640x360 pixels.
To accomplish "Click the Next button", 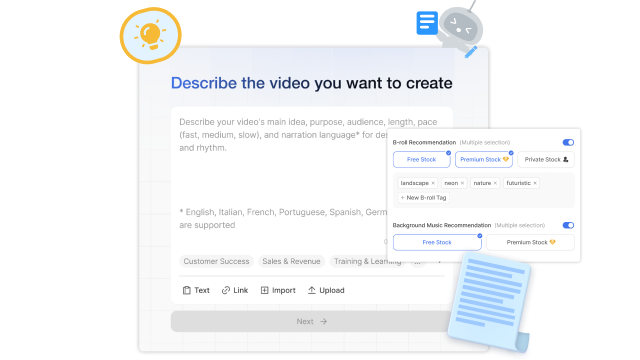I will (x=311, y=322).
